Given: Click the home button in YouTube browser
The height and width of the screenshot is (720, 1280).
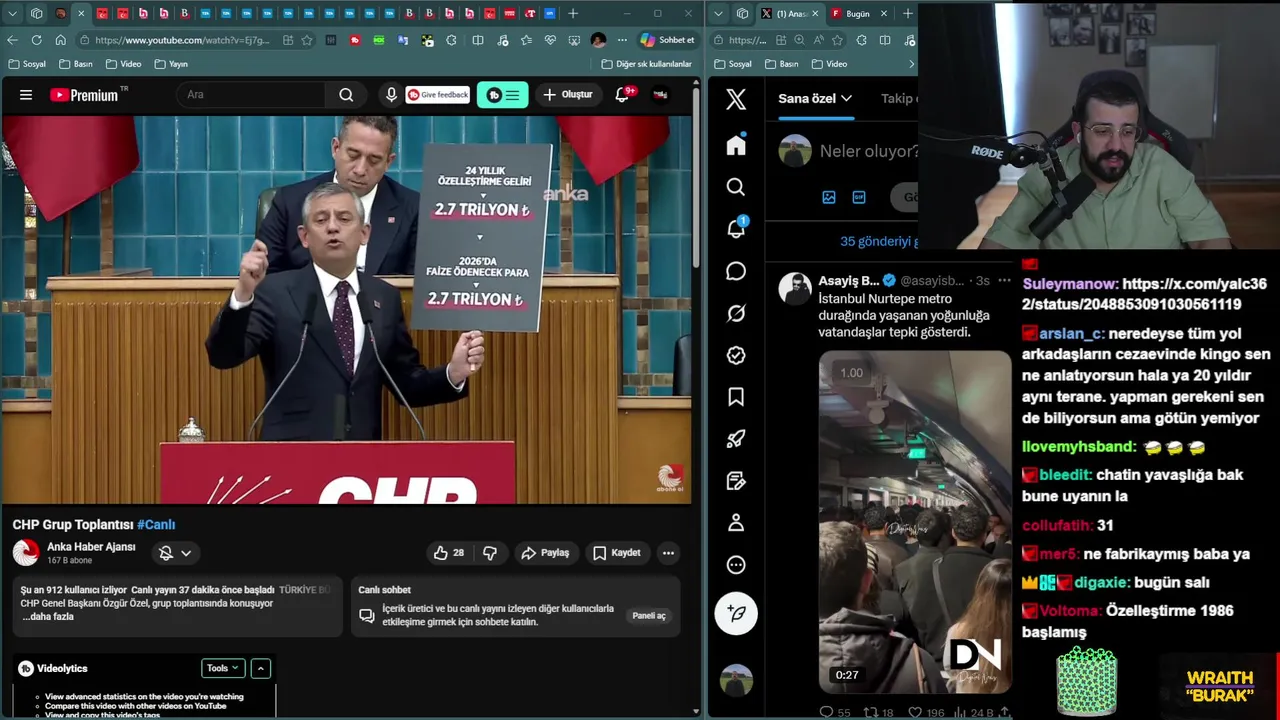Looking at the screenshot, I should click(60, 40).
